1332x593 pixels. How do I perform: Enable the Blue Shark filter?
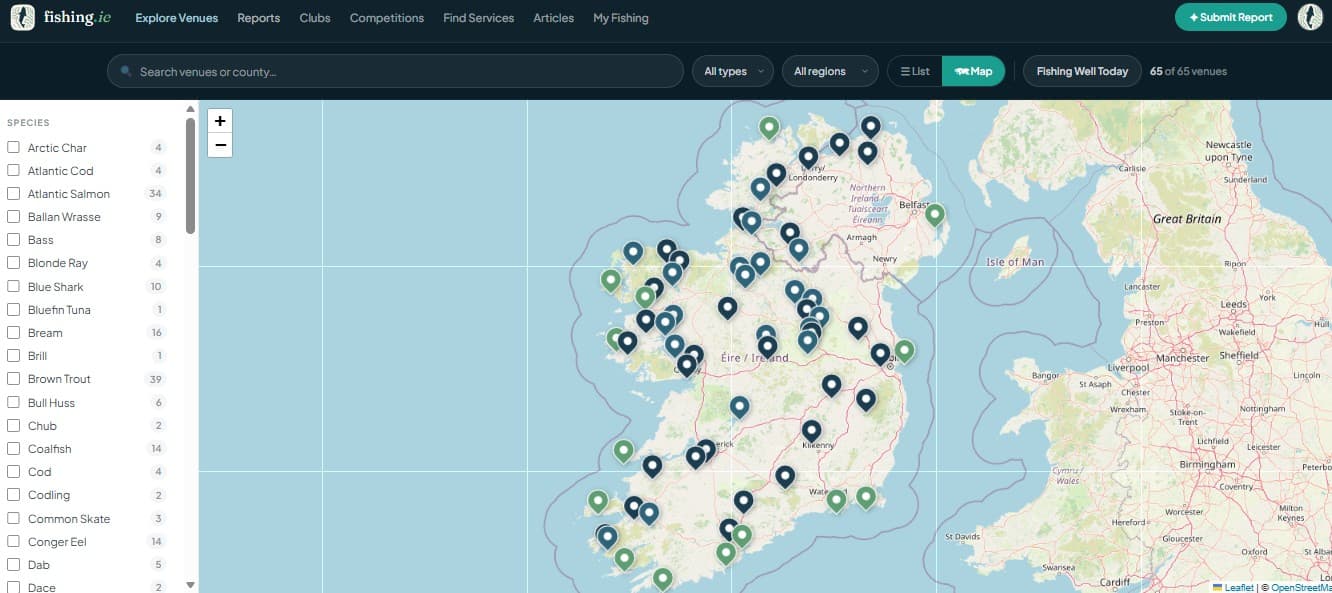[x=13, y=286]
